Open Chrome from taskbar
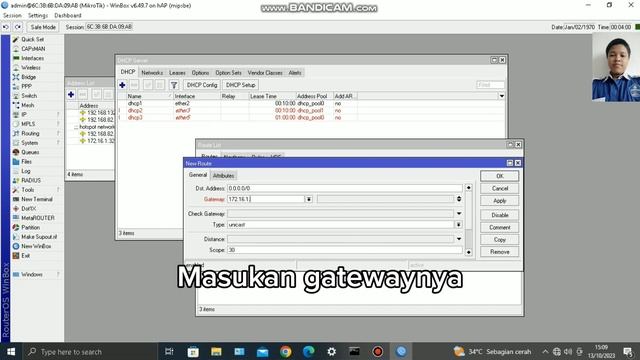Viewport: 640px width, 360px height. pyautogui.click(x=286, y=351)
